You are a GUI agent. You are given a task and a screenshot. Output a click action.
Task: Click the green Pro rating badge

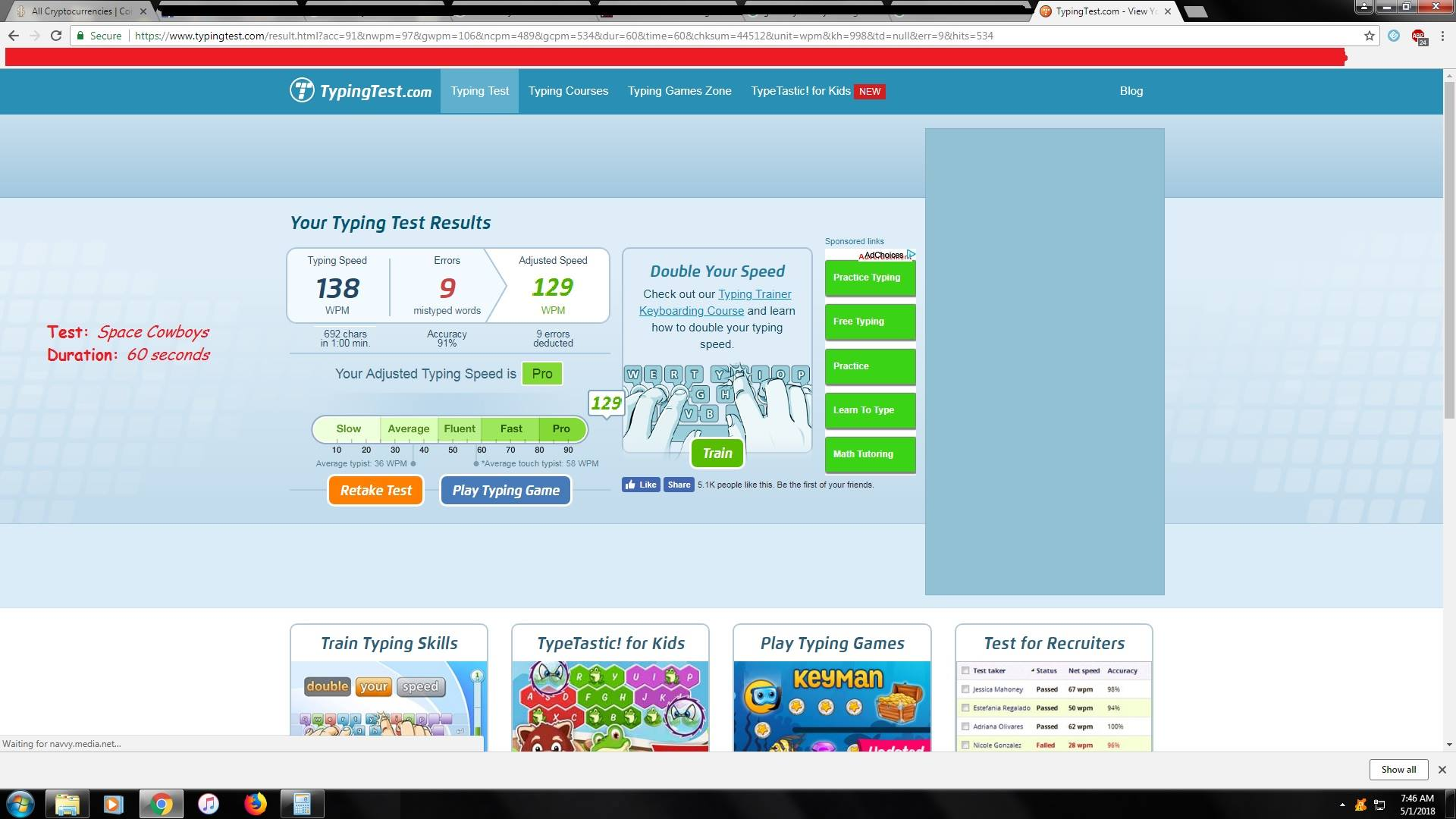[542, 374]
